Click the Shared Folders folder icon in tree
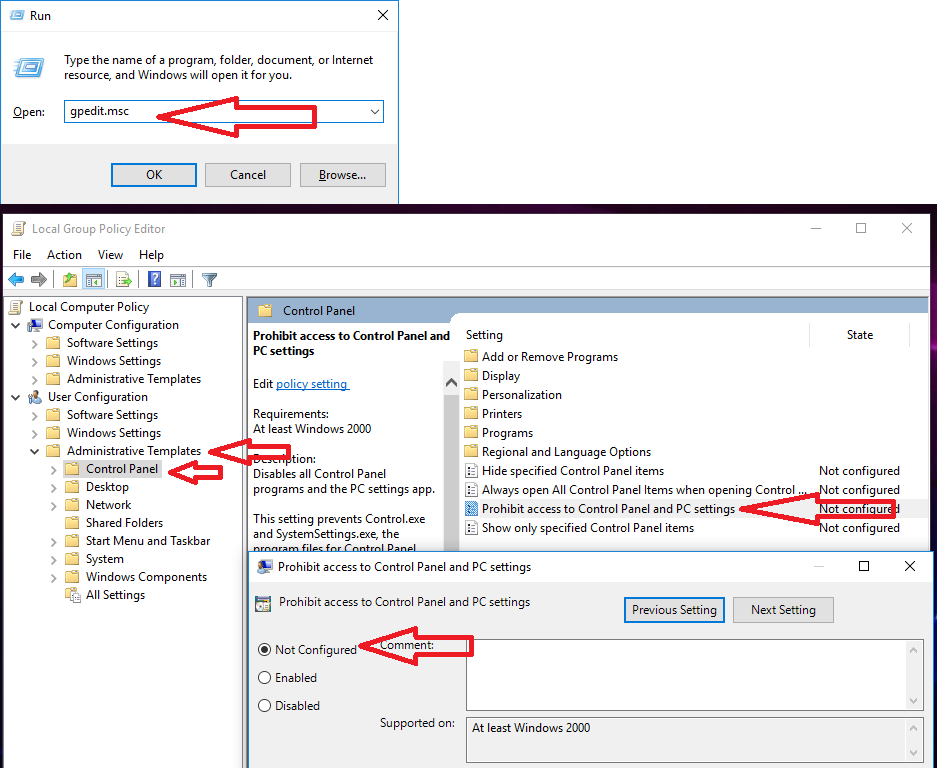Screen dimensions: 938x768 tap(72, 523)
